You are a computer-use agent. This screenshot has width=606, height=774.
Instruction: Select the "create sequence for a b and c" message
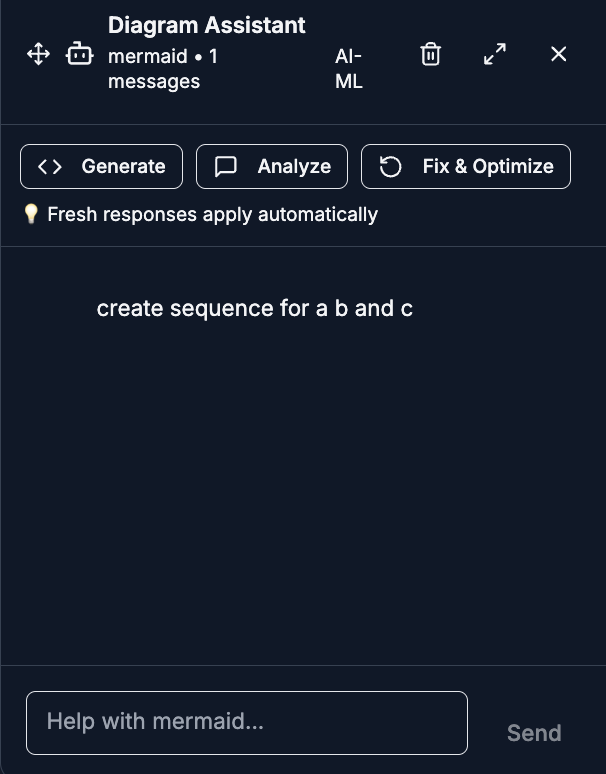point(255,309)
